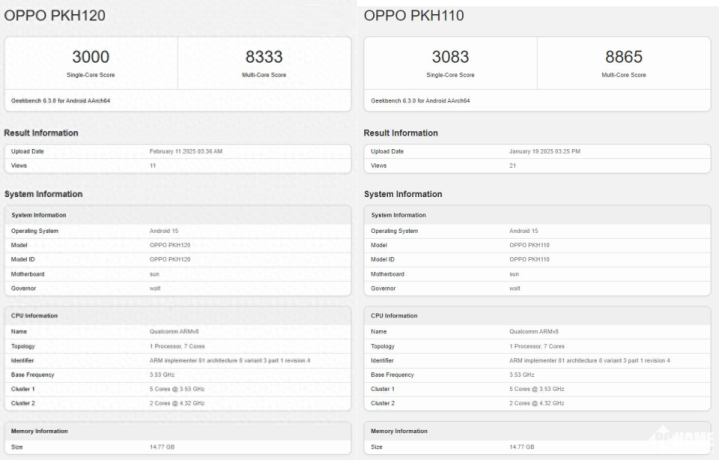
Task: Click upload date "February 11 2025 03:36 AM"
Action: pyautogui.click(x=186, y=151)
